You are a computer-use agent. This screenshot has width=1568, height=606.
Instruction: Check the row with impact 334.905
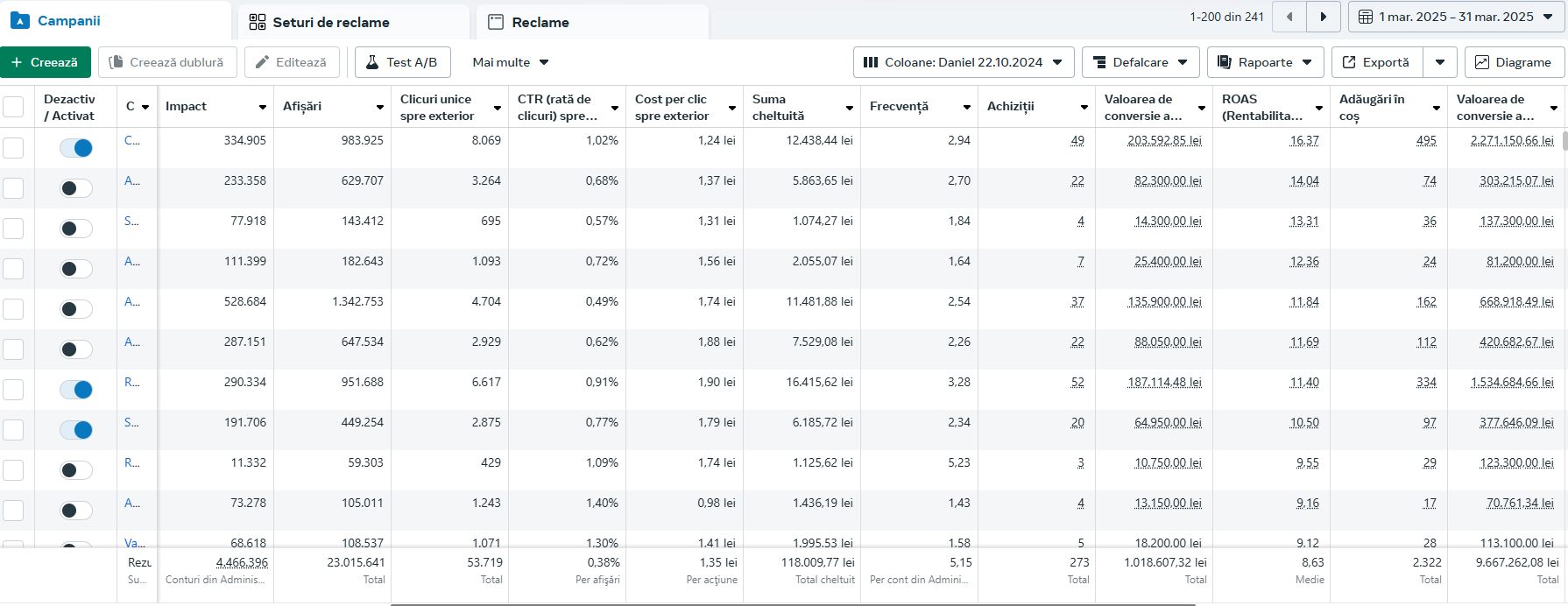tap(13, 148)
